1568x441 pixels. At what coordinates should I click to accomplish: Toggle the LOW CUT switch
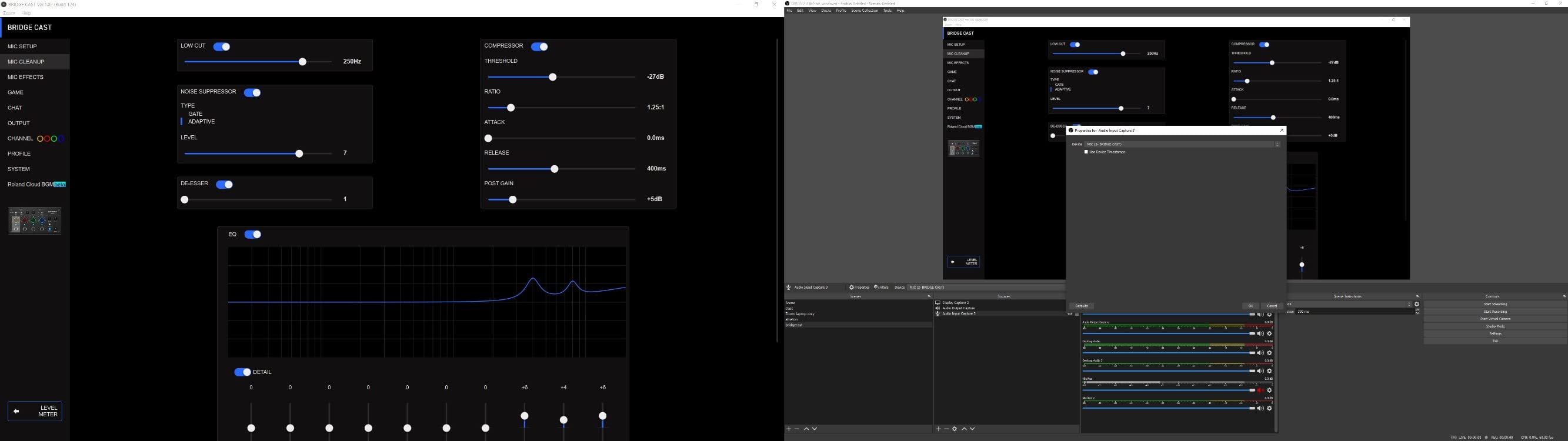222,47
